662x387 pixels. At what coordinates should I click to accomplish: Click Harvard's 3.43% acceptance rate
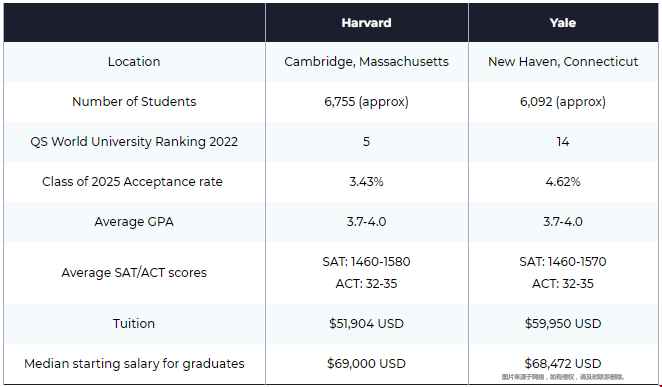coord(366,182)
